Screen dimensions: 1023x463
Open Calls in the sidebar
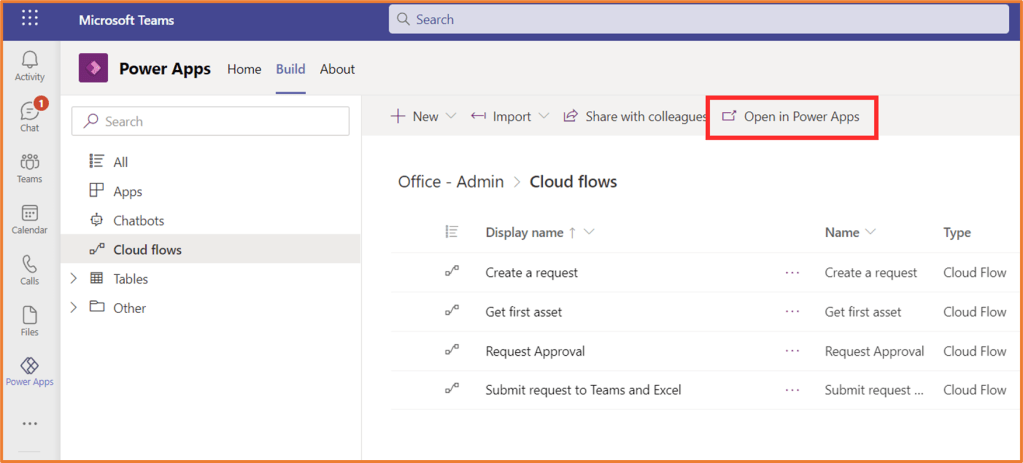coord(29,269)
